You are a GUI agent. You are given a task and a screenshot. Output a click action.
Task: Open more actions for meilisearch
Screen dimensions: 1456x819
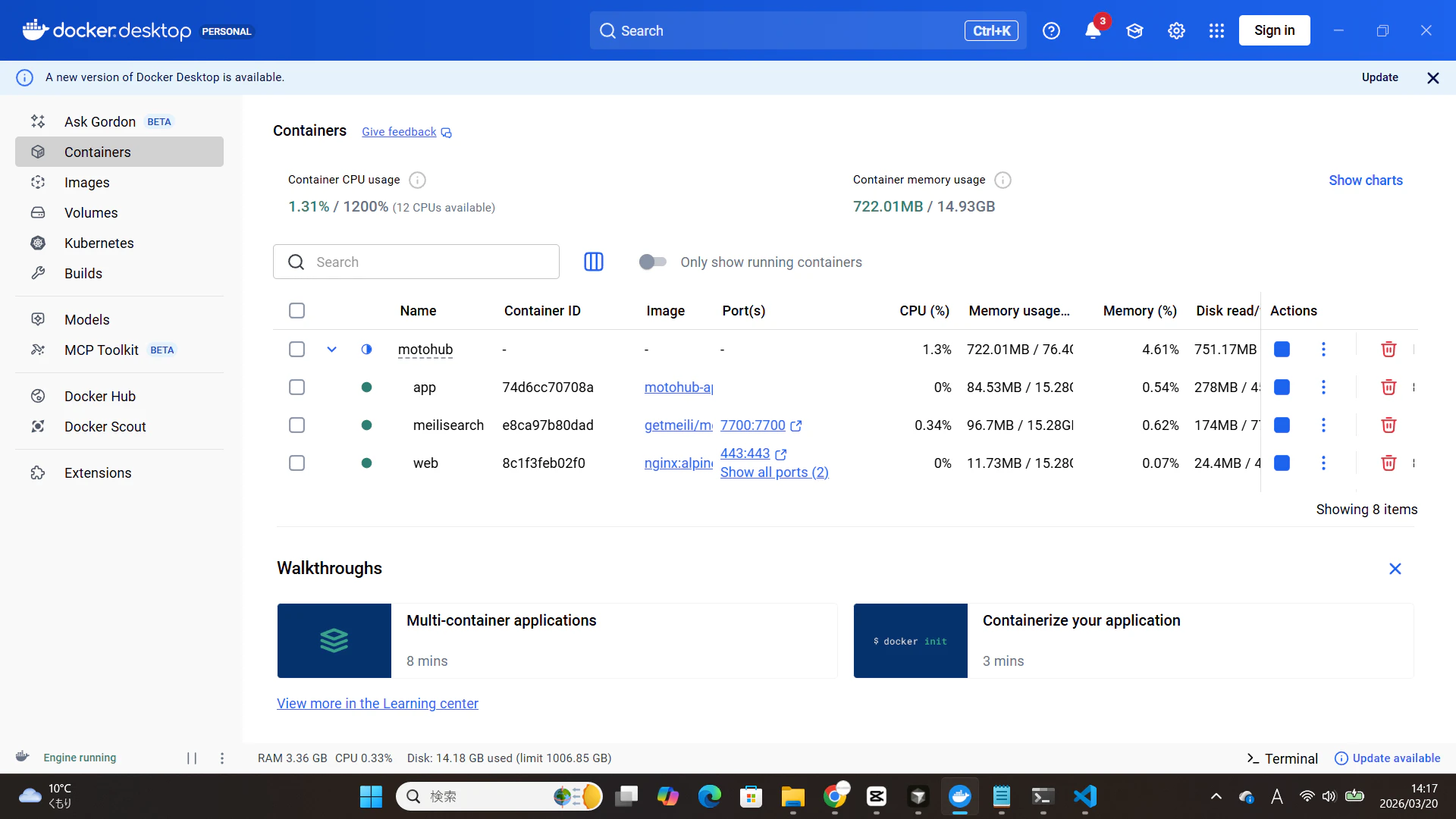[1323, 425]
